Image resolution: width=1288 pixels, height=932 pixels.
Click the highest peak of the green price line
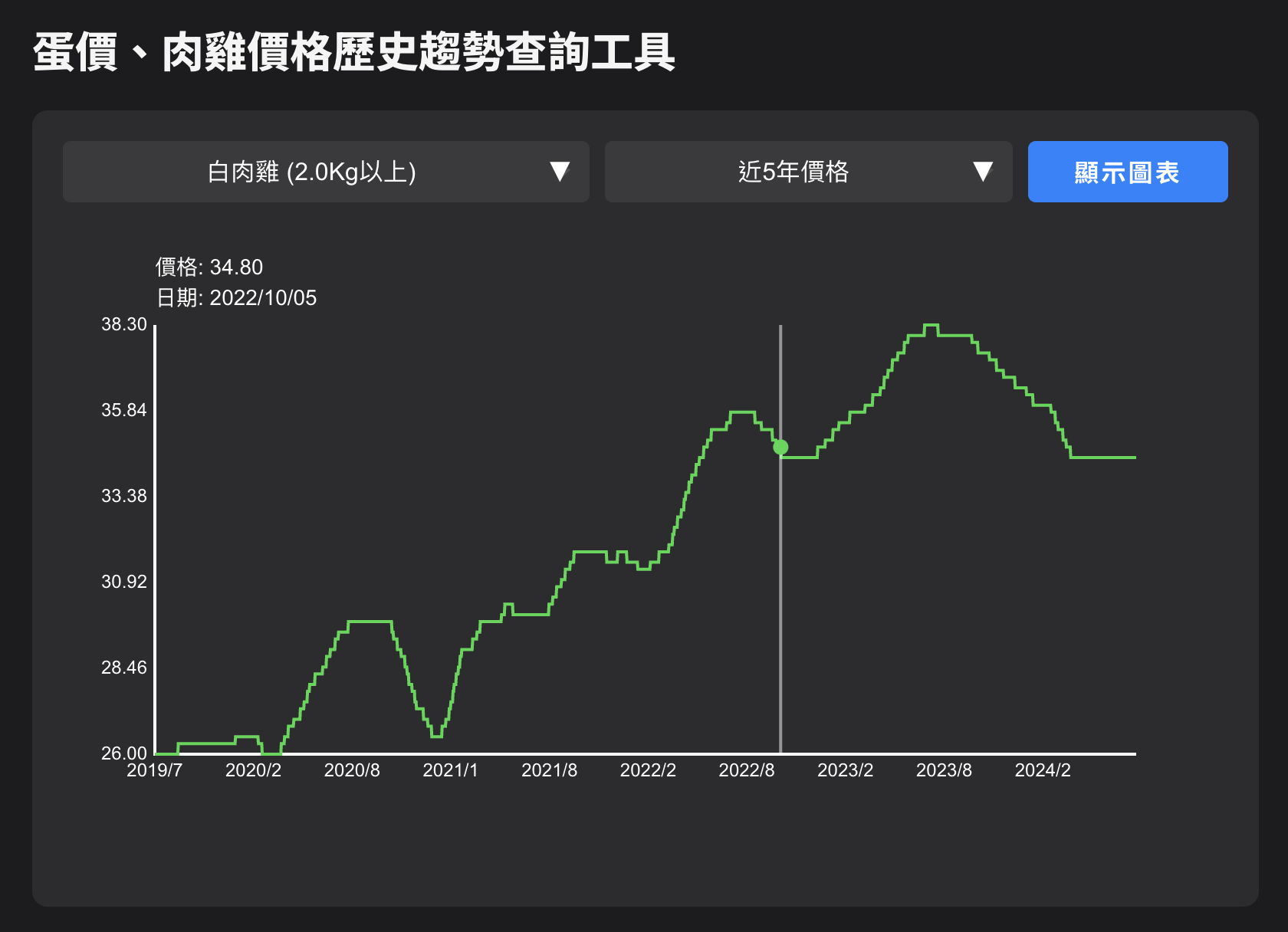click(931, 326)
